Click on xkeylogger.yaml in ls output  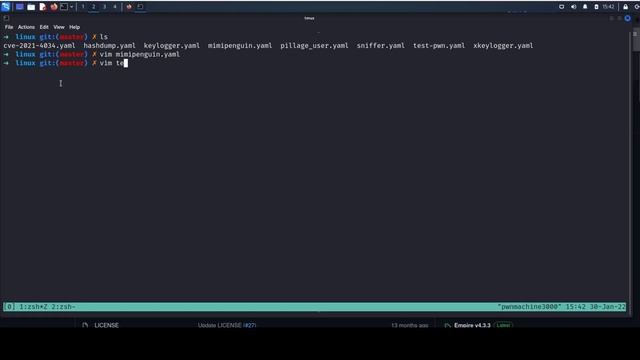pos(503,46)
